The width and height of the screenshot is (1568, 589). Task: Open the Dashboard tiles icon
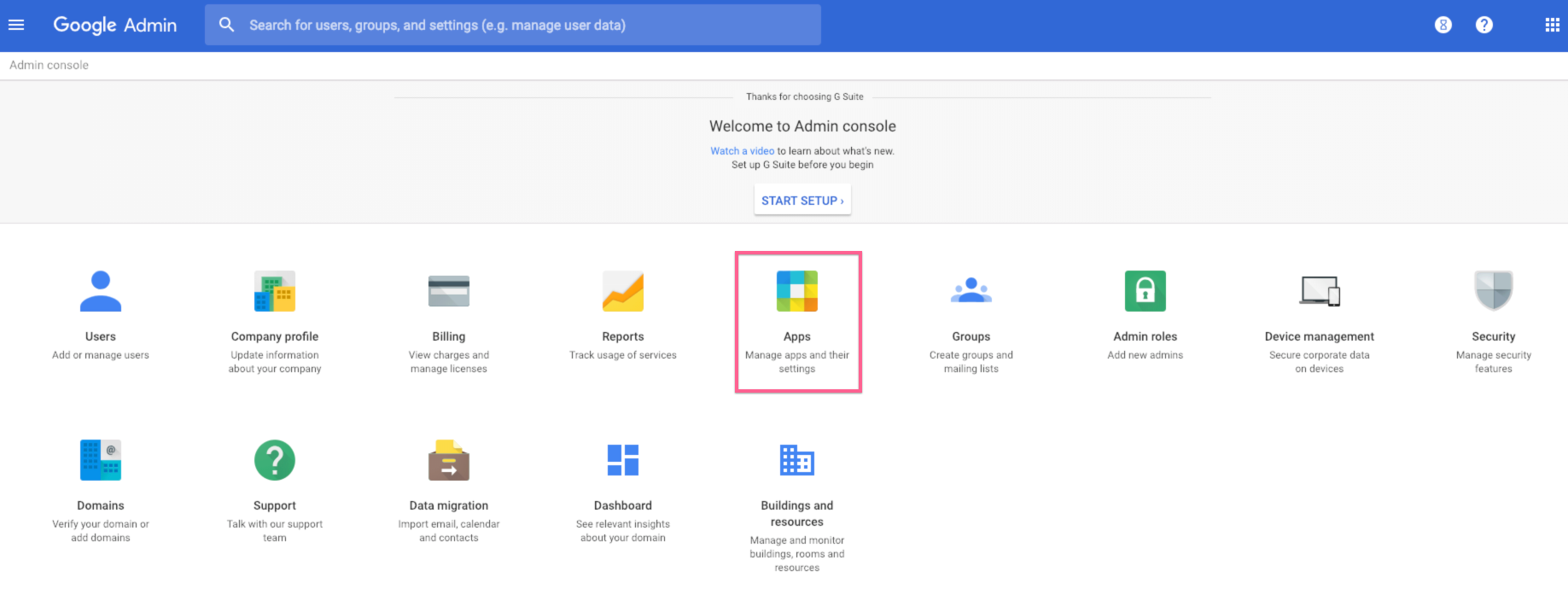point(623,460)
